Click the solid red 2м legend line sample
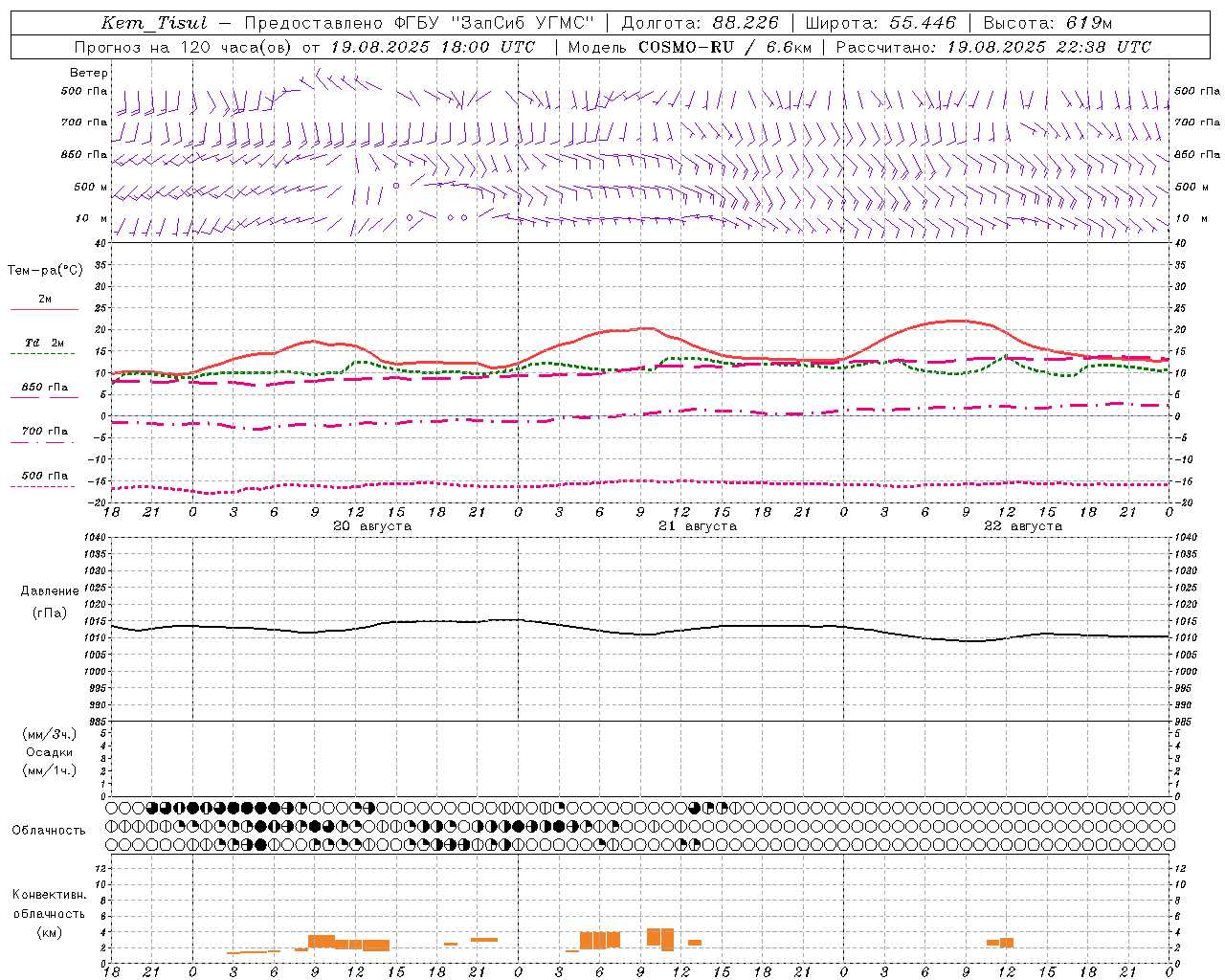The height and width of the screenshot is (980, 1225). (x=44, y=309)
